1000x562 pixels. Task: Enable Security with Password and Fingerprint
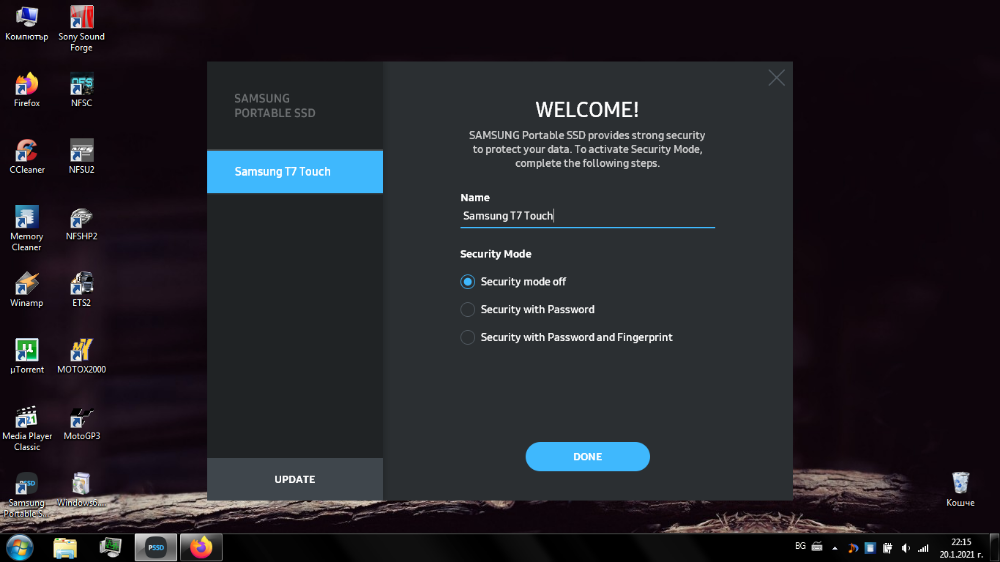(x=467, y=337)
